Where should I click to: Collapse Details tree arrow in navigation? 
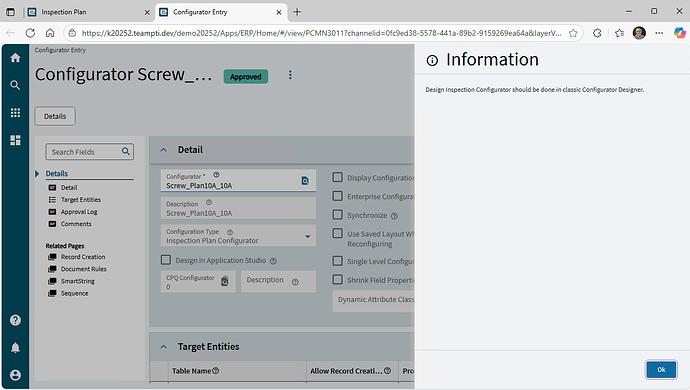[37, 174]
